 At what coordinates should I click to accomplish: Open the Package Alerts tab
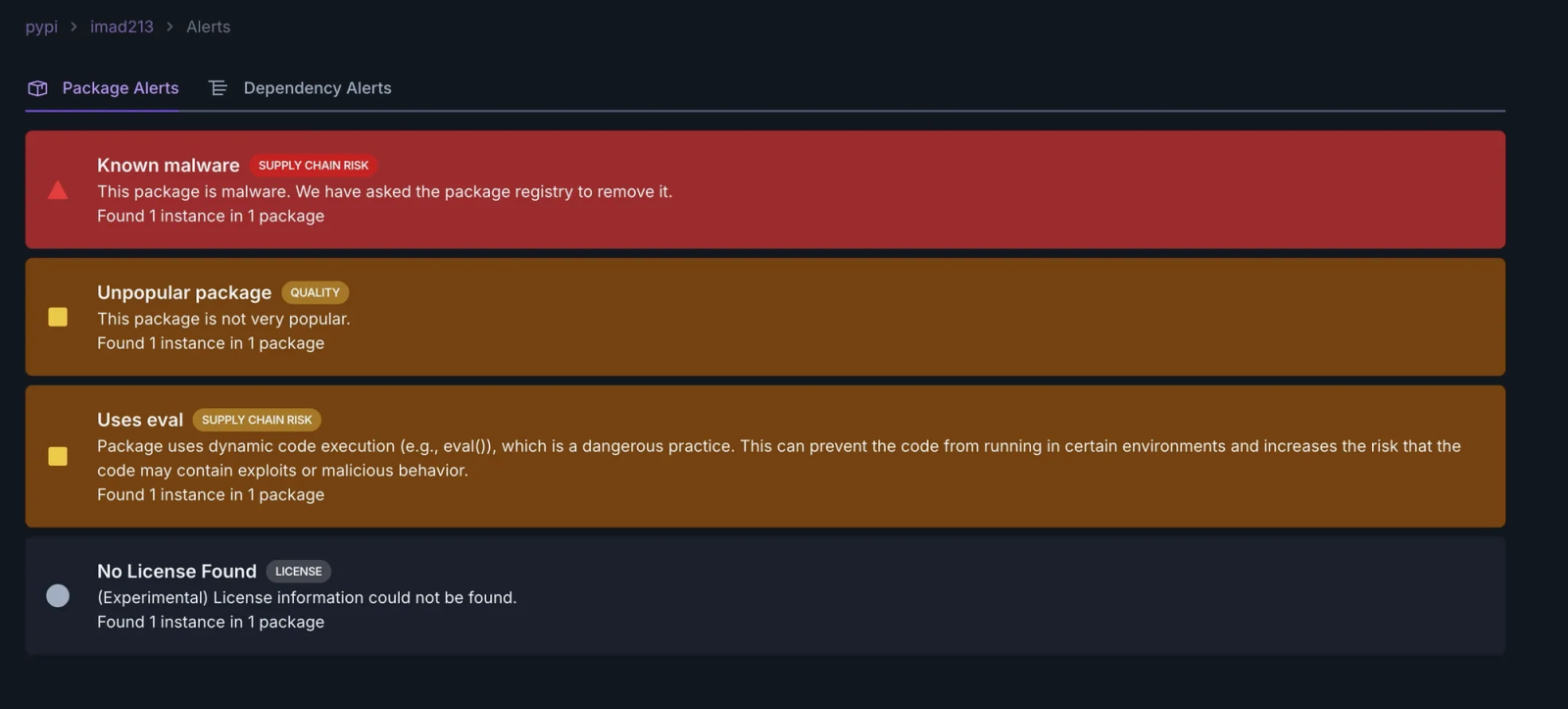click(103, 88)
